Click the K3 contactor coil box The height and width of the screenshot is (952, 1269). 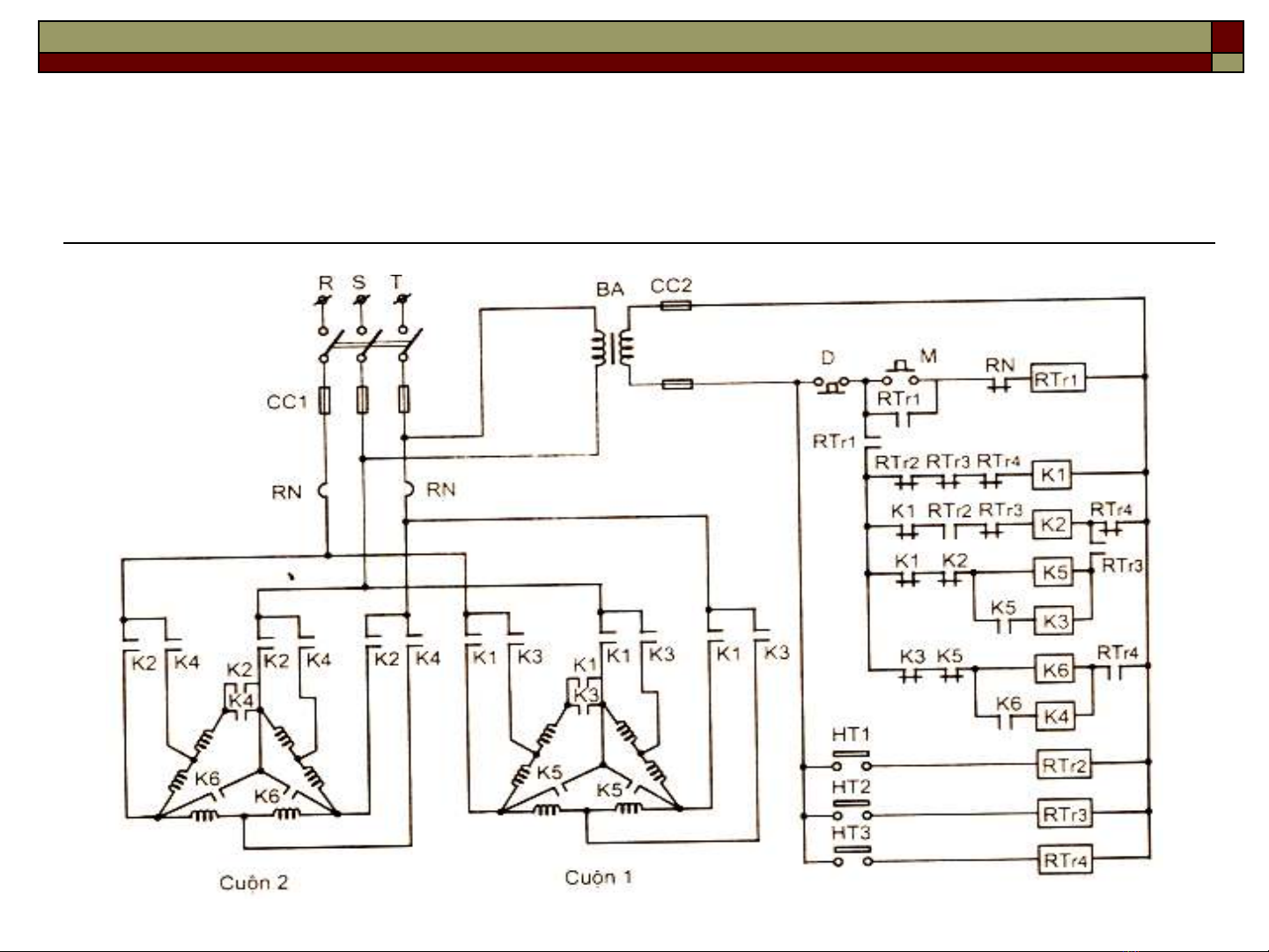[1054, 622]
